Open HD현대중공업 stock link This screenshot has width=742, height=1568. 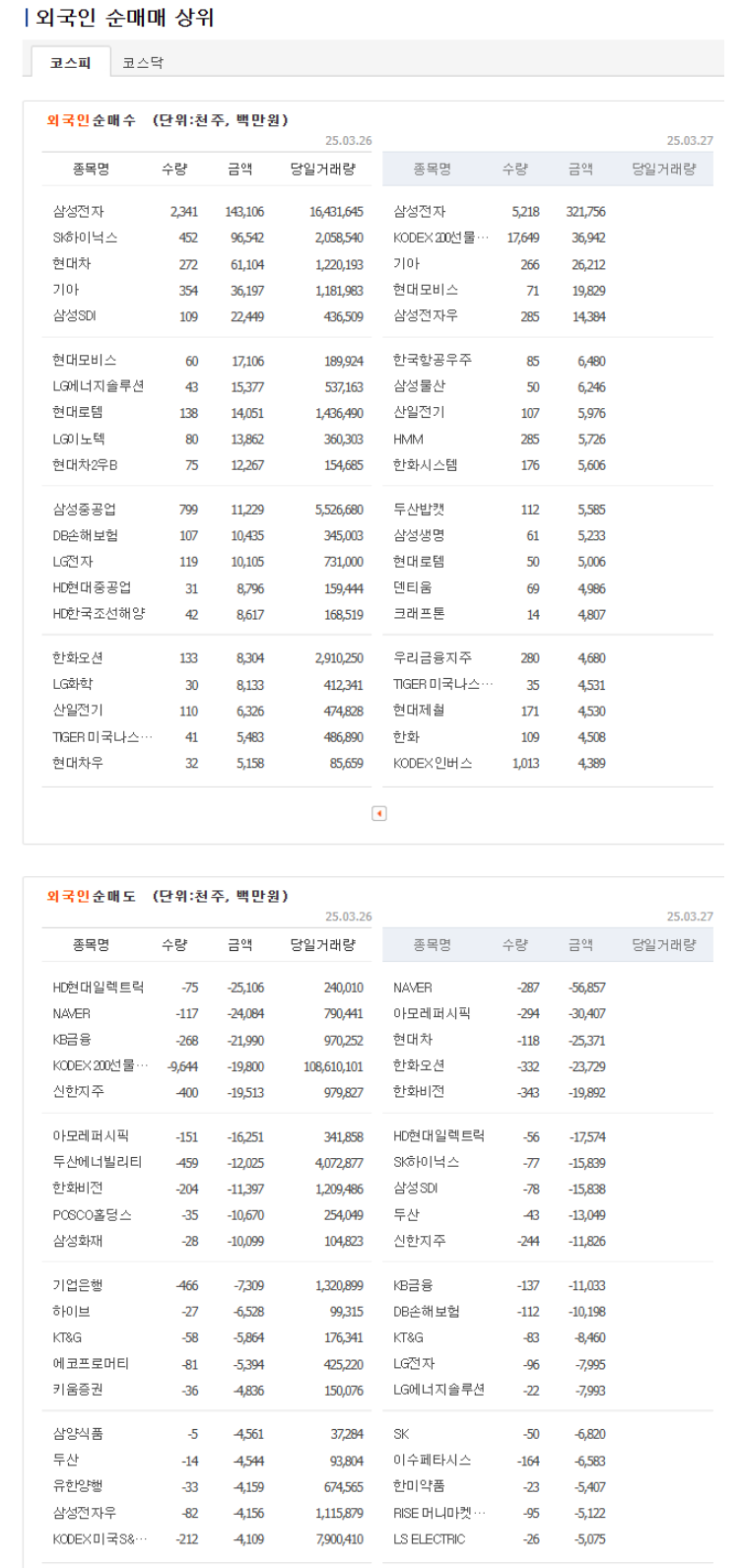(x=92, y=587)
